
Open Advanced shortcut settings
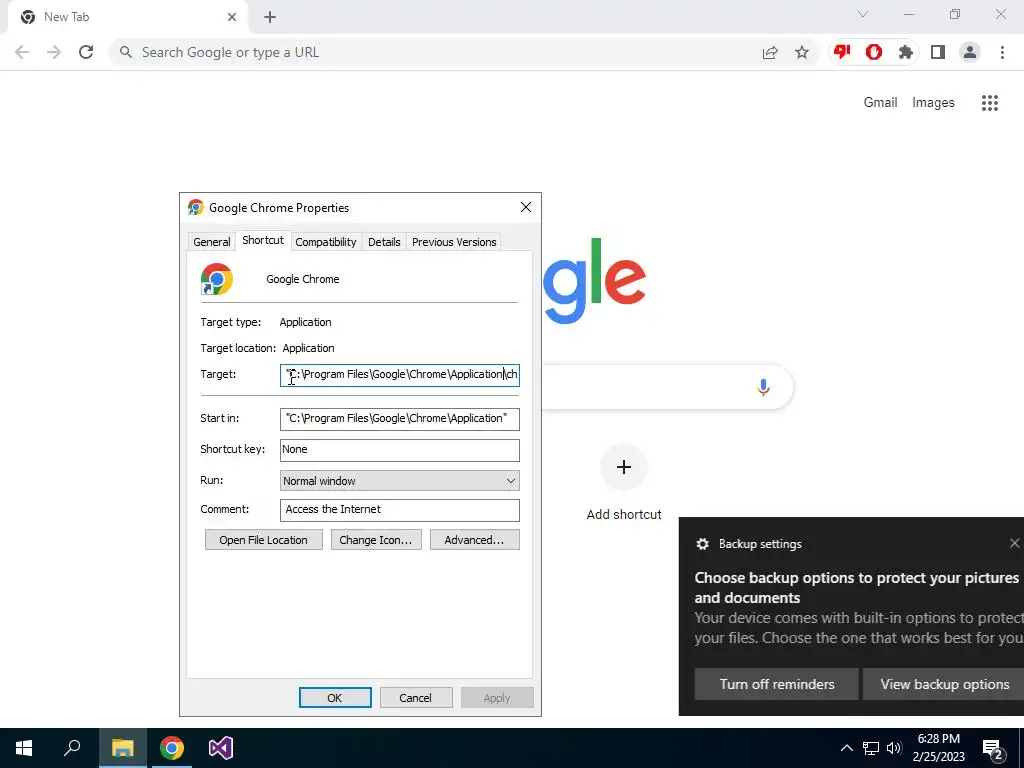point(474,540)
